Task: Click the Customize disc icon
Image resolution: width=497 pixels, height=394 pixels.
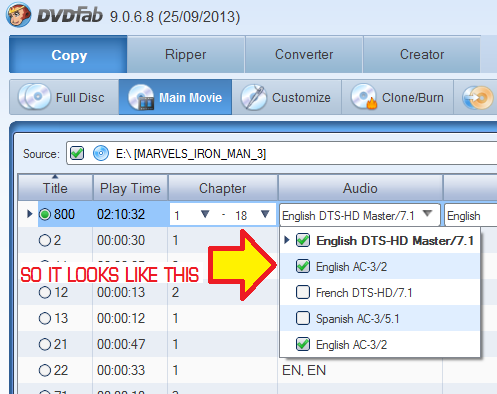Action: (x=253, y=97)
